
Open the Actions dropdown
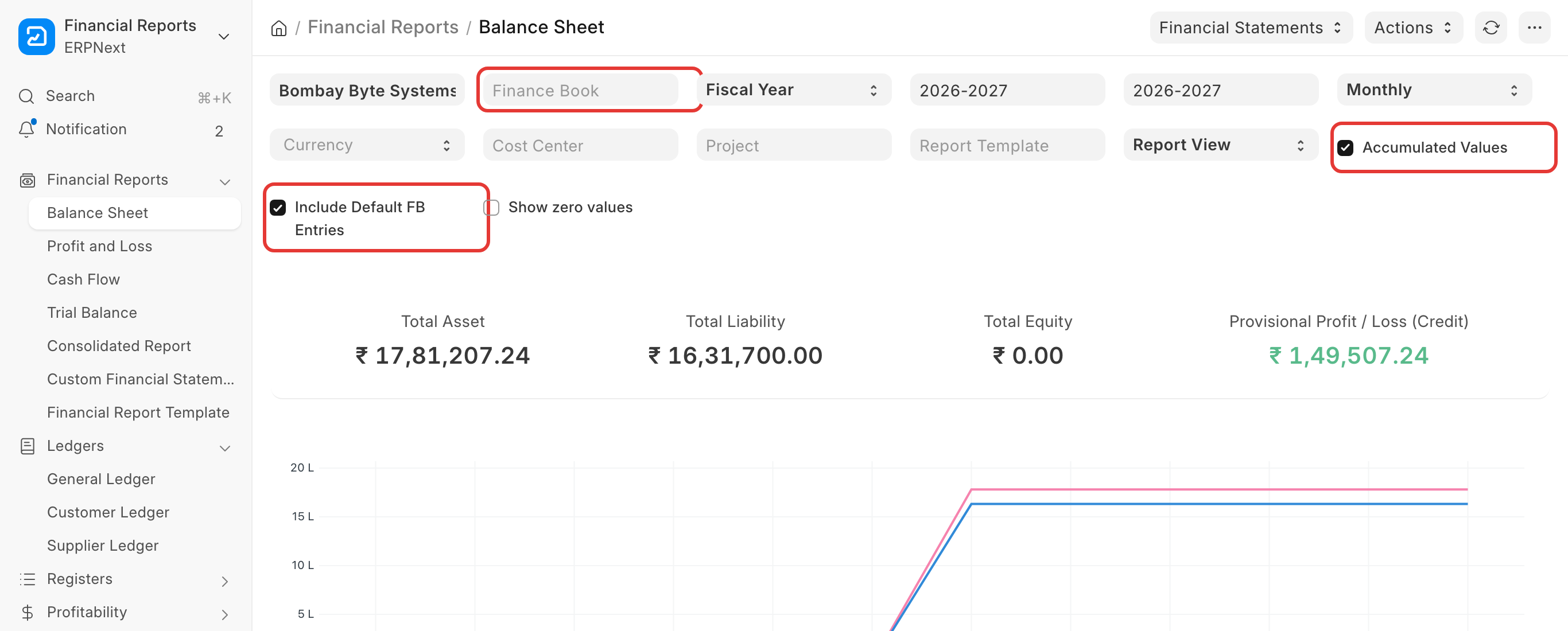tap(1414, 28)
